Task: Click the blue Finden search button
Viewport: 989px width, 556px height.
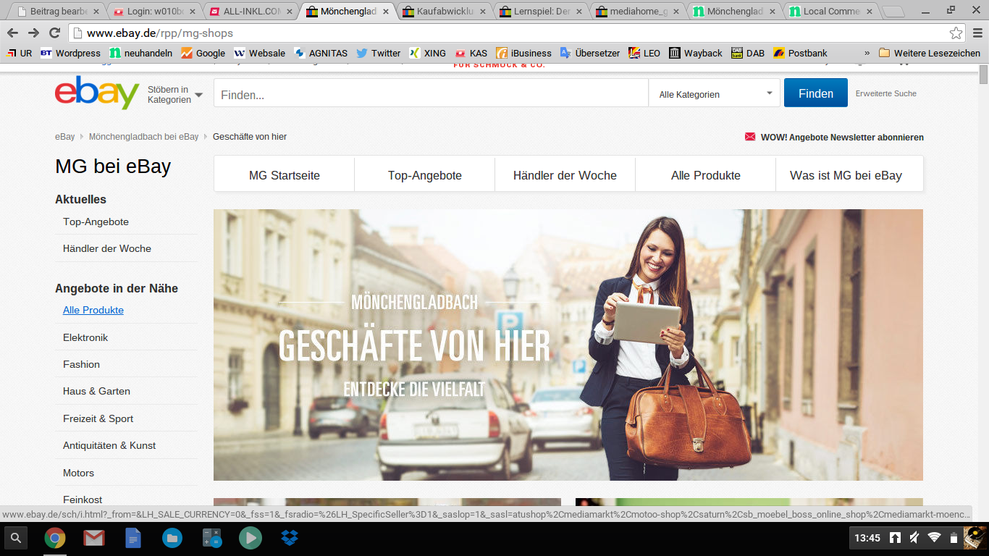Action: 816,93
